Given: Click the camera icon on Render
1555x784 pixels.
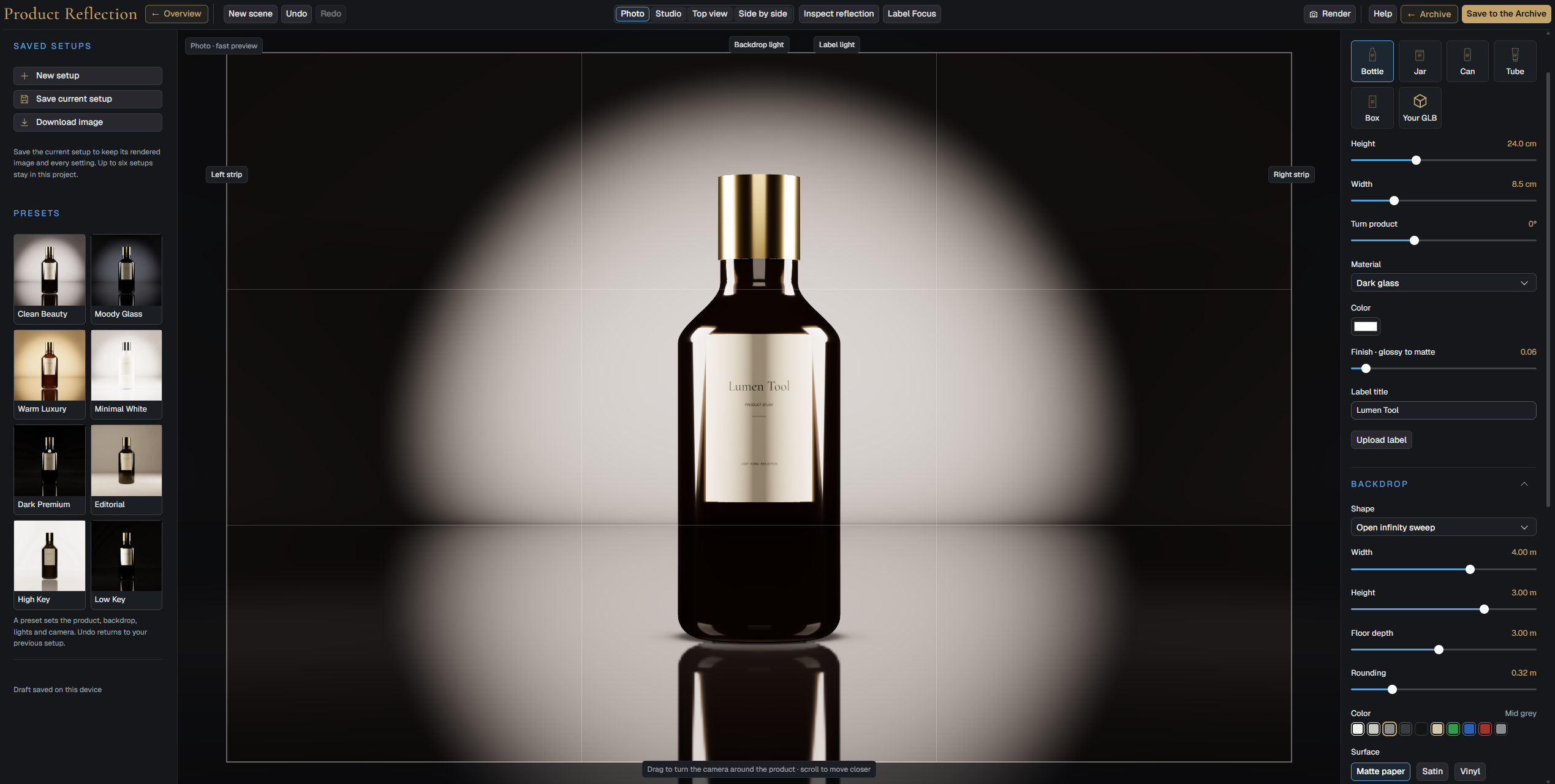Looking at the screenshot, I should pyautogui.click(x=1314, y=14).
